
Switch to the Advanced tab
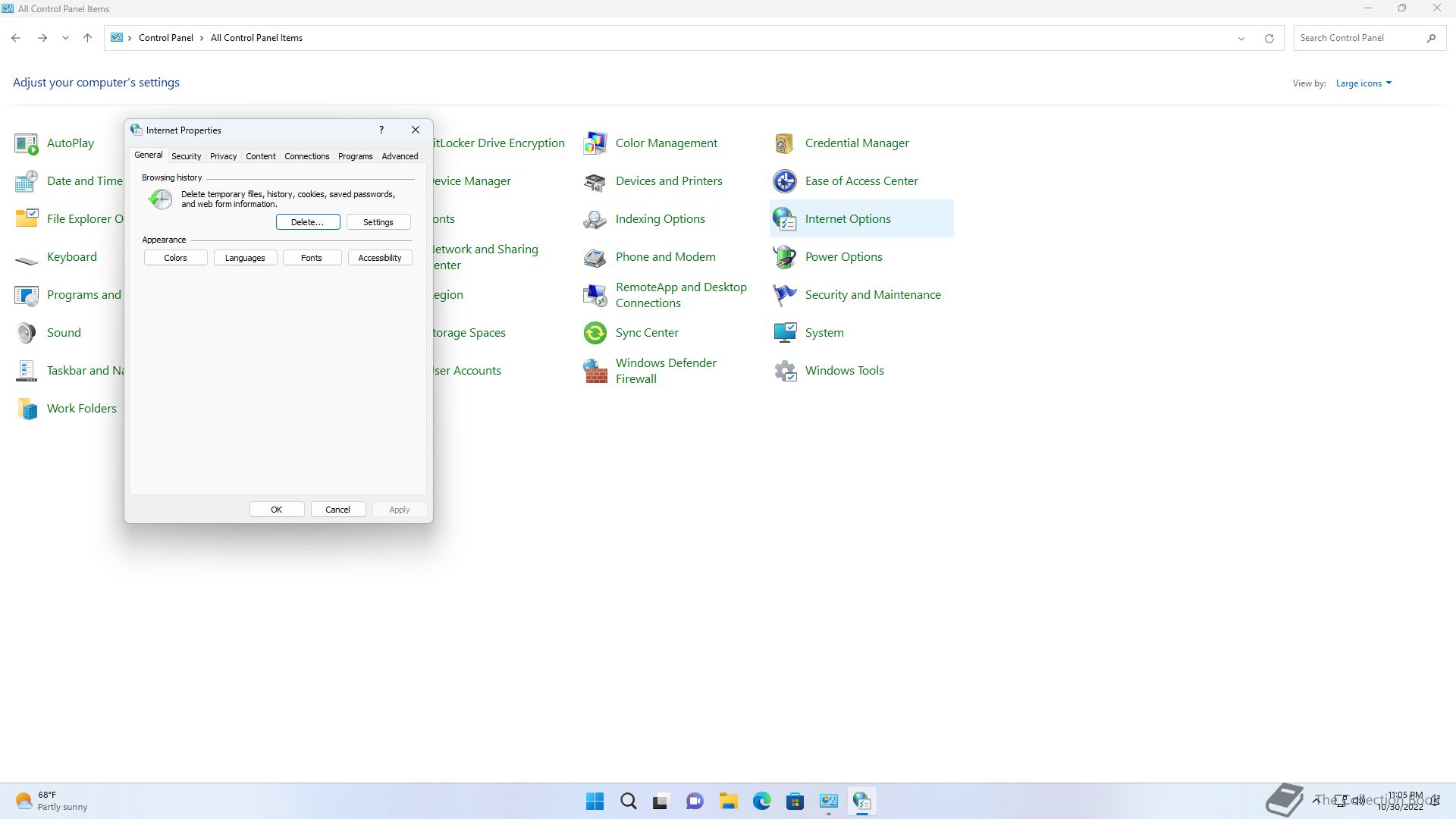(400, 156)
